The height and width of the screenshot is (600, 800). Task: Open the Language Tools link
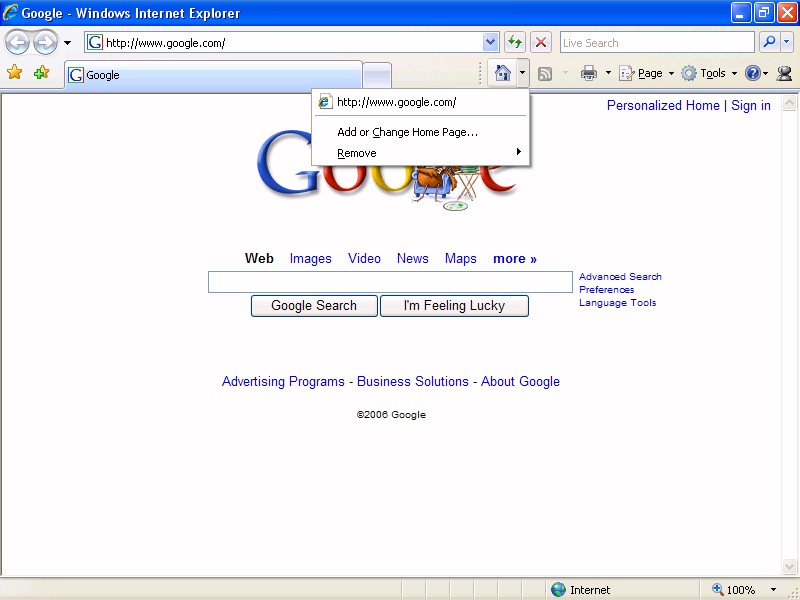617,303
